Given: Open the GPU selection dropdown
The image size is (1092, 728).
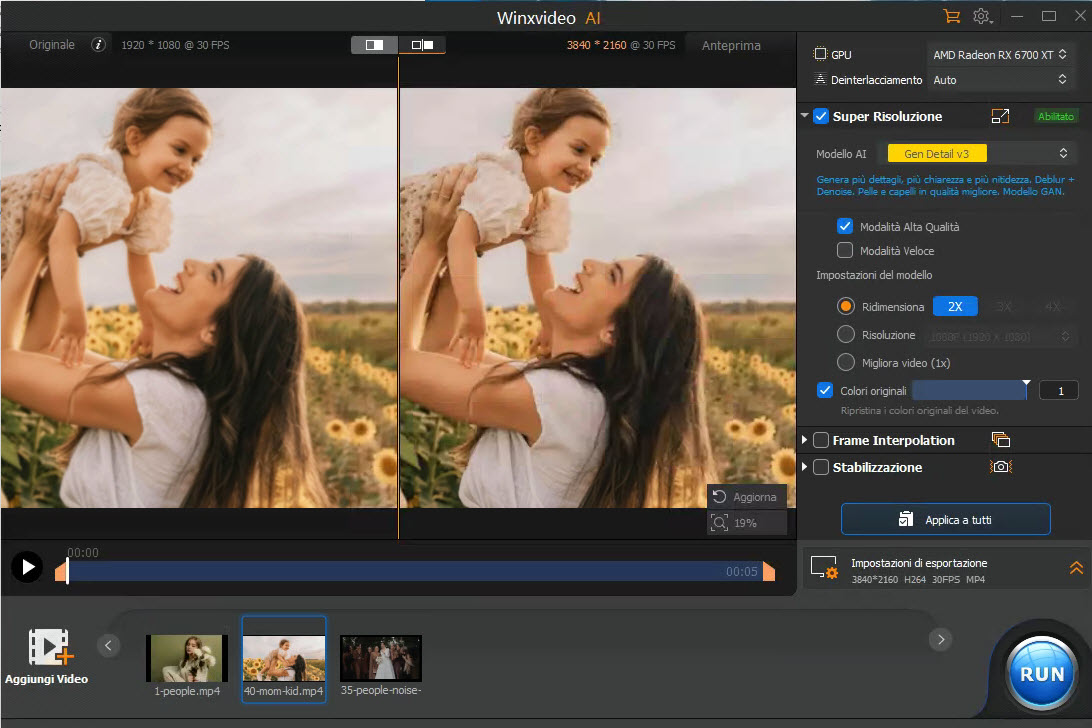Looking at the screenshot, I should (1000, 54).
